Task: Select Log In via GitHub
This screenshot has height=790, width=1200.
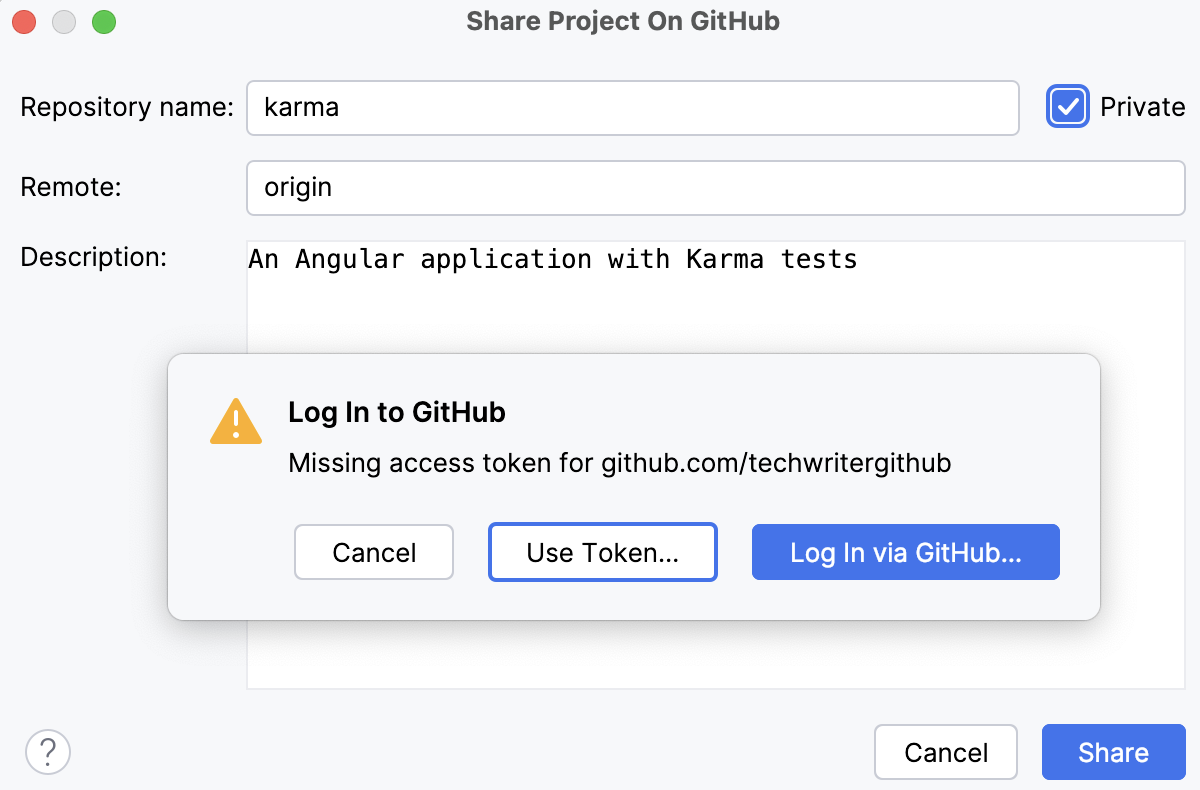Action: (905, 552)
